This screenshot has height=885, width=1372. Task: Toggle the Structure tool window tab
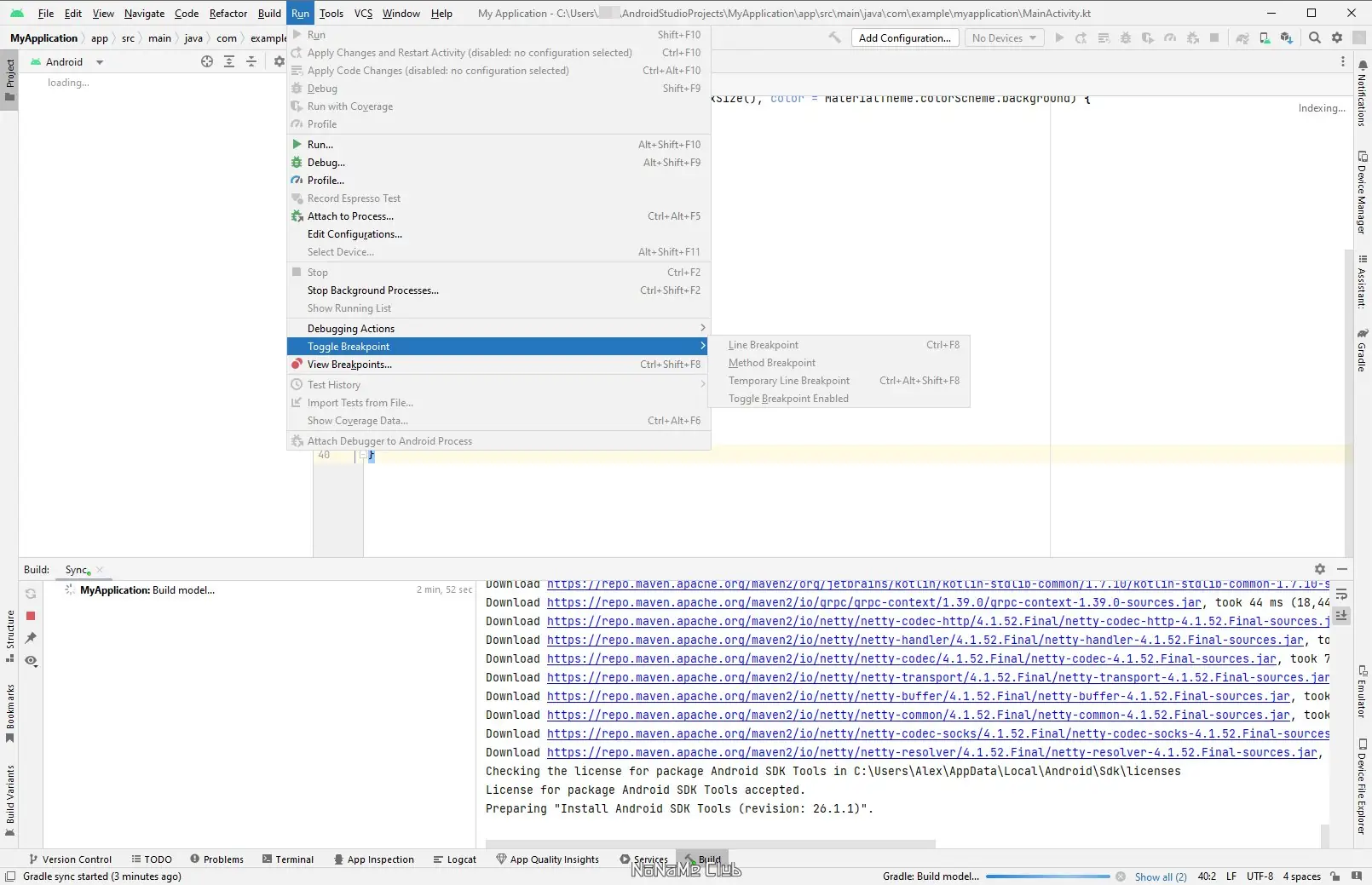[9, 635]
